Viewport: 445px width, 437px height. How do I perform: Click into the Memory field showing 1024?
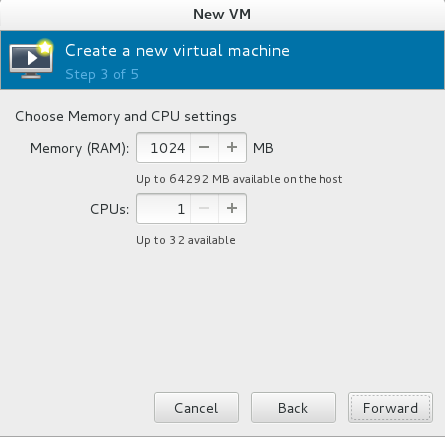tap(164, 147)
